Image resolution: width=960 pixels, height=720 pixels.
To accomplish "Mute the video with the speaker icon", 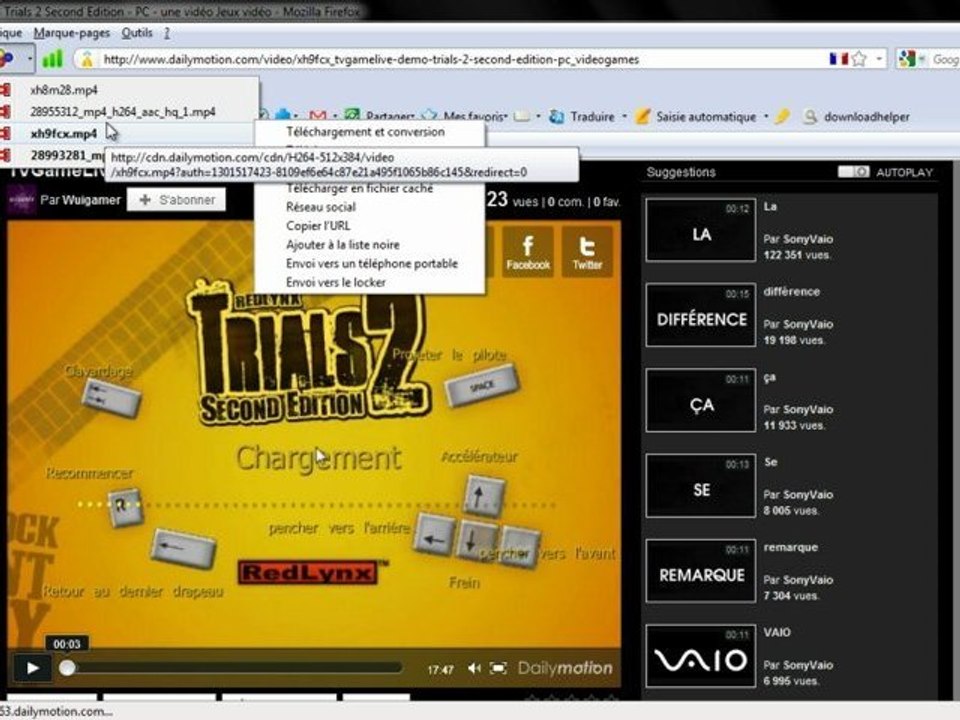I will tap(474, 668).
